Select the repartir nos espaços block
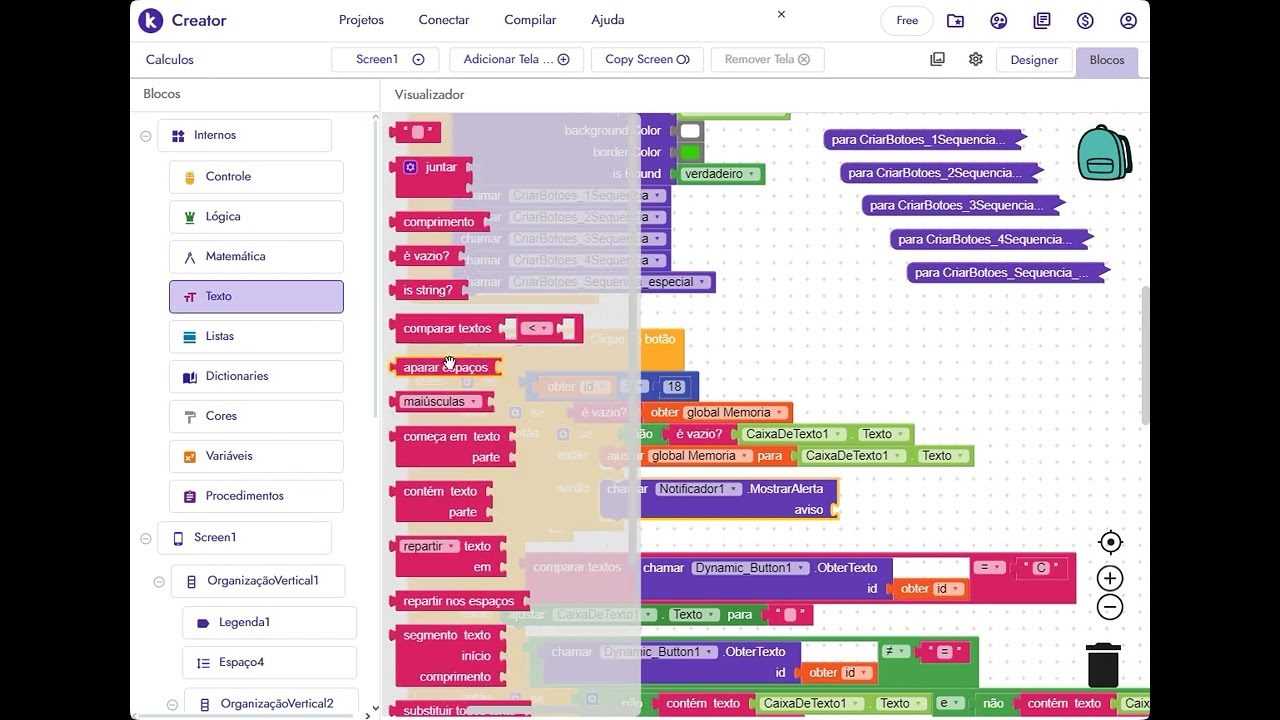The image size is (1280, 720). [461, 601]
